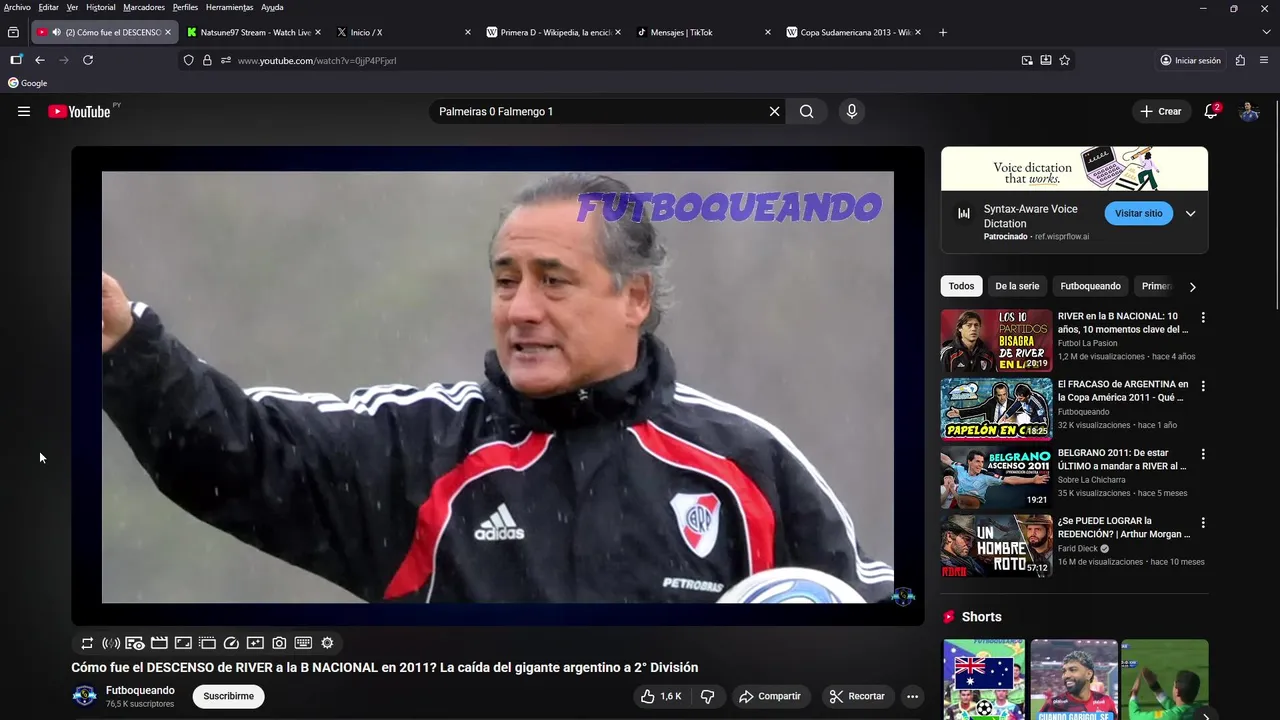The height and width of the screenshot is (720, 1280).
Task: Click the magnifier search button
Action: [x=806, y=111]
